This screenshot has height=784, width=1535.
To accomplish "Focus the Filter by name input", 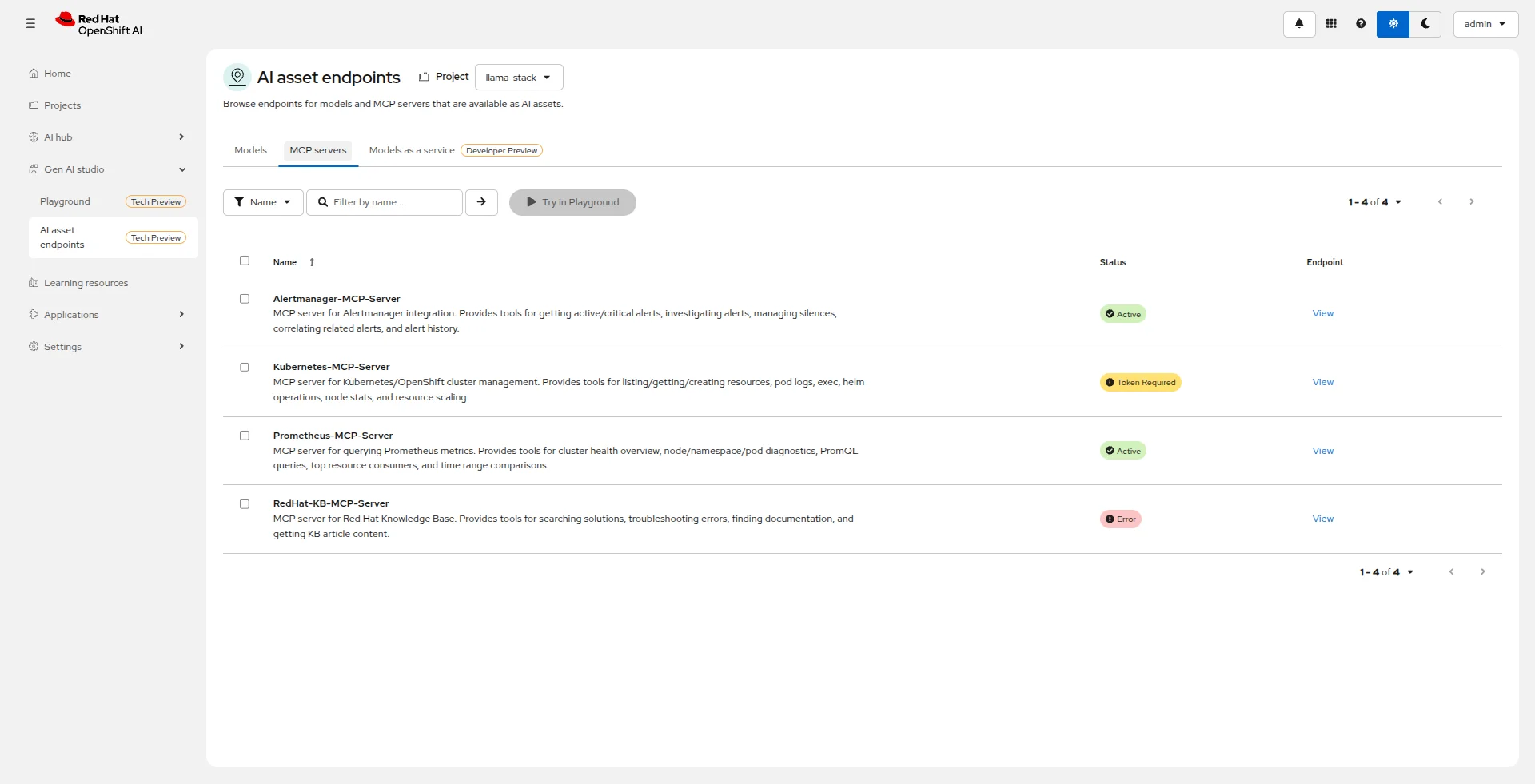I will [x=385, y=202].
